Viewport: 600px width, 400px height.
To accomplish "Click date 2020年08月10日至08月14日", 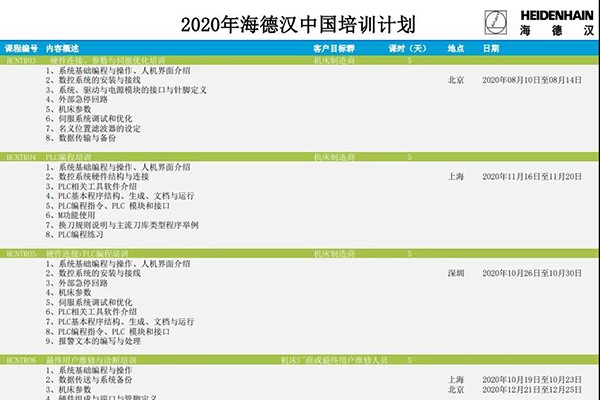I will click(x=532, y=80).
